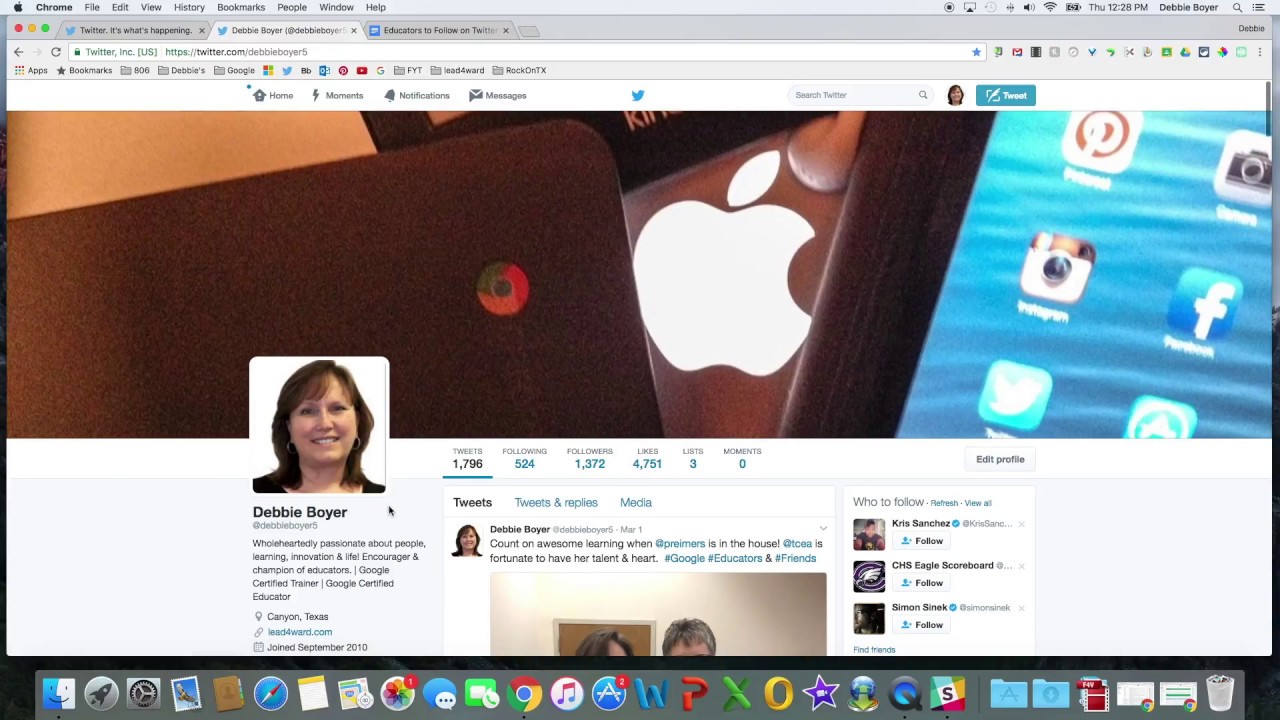Open the Tweets 1,796 count
The height and width of the screenshot is (720, 1280).
coord(467,458)
